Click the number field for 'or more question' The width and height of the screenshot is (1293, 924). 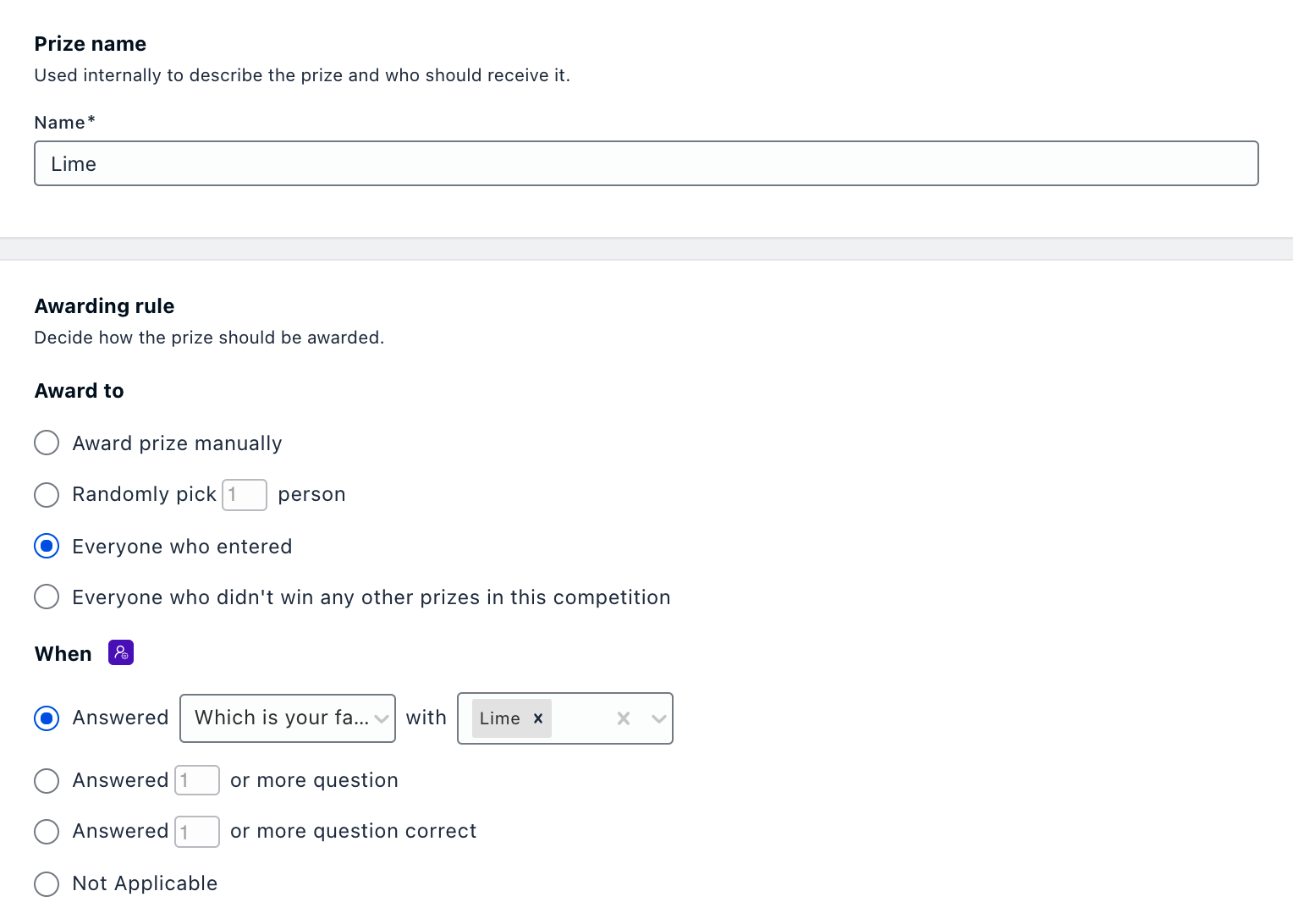click(197, 781)
